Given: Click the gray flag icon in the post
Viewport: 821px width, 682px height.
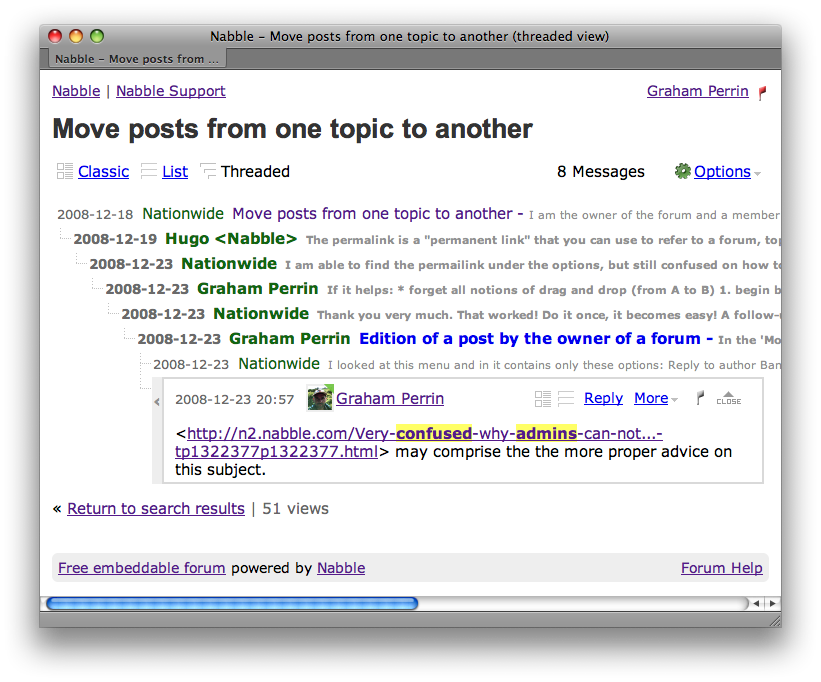Looking at the screenshot, I should tap(700, 398).
